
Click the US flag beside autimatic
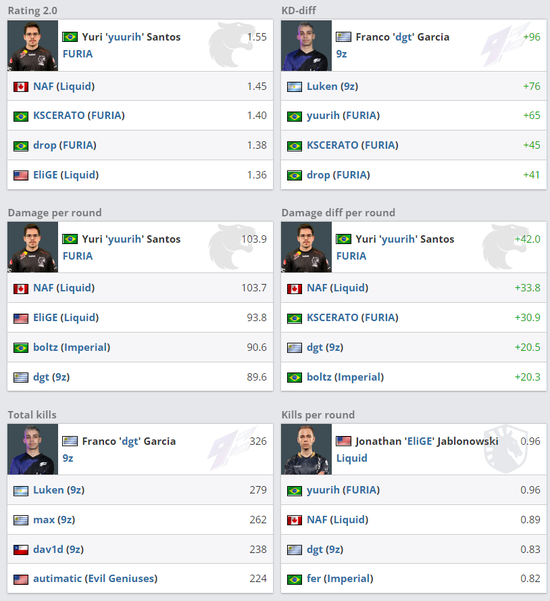[x=21, y=579]
